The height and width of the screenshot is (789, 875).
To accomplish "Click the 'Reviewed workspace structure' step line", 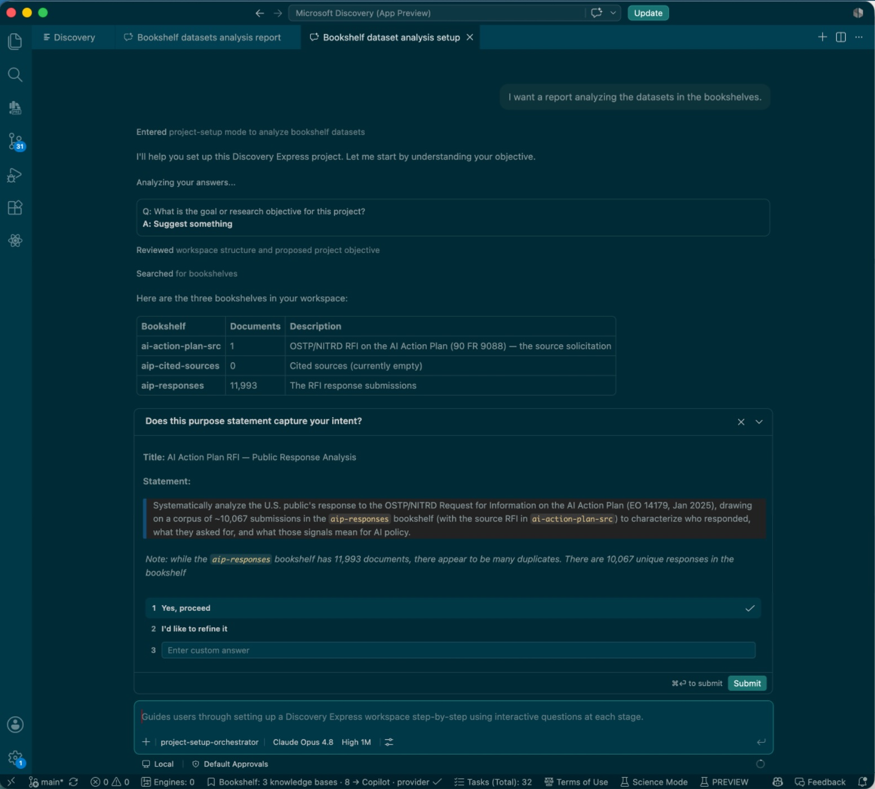I will click(258, 250).
